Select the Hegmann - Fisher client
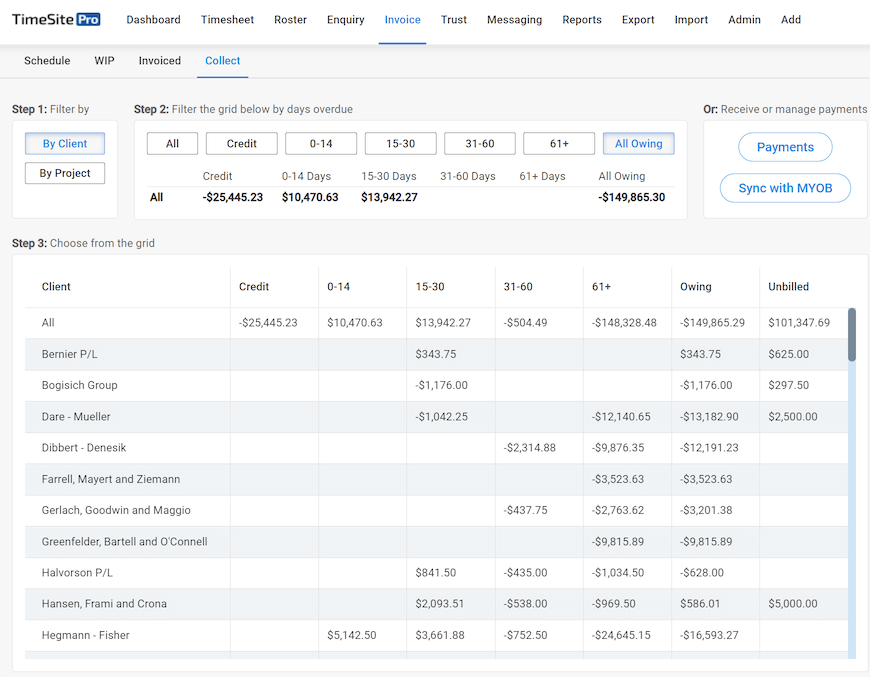This screenshot has height=677, width=870. click(x=436, y=635)
